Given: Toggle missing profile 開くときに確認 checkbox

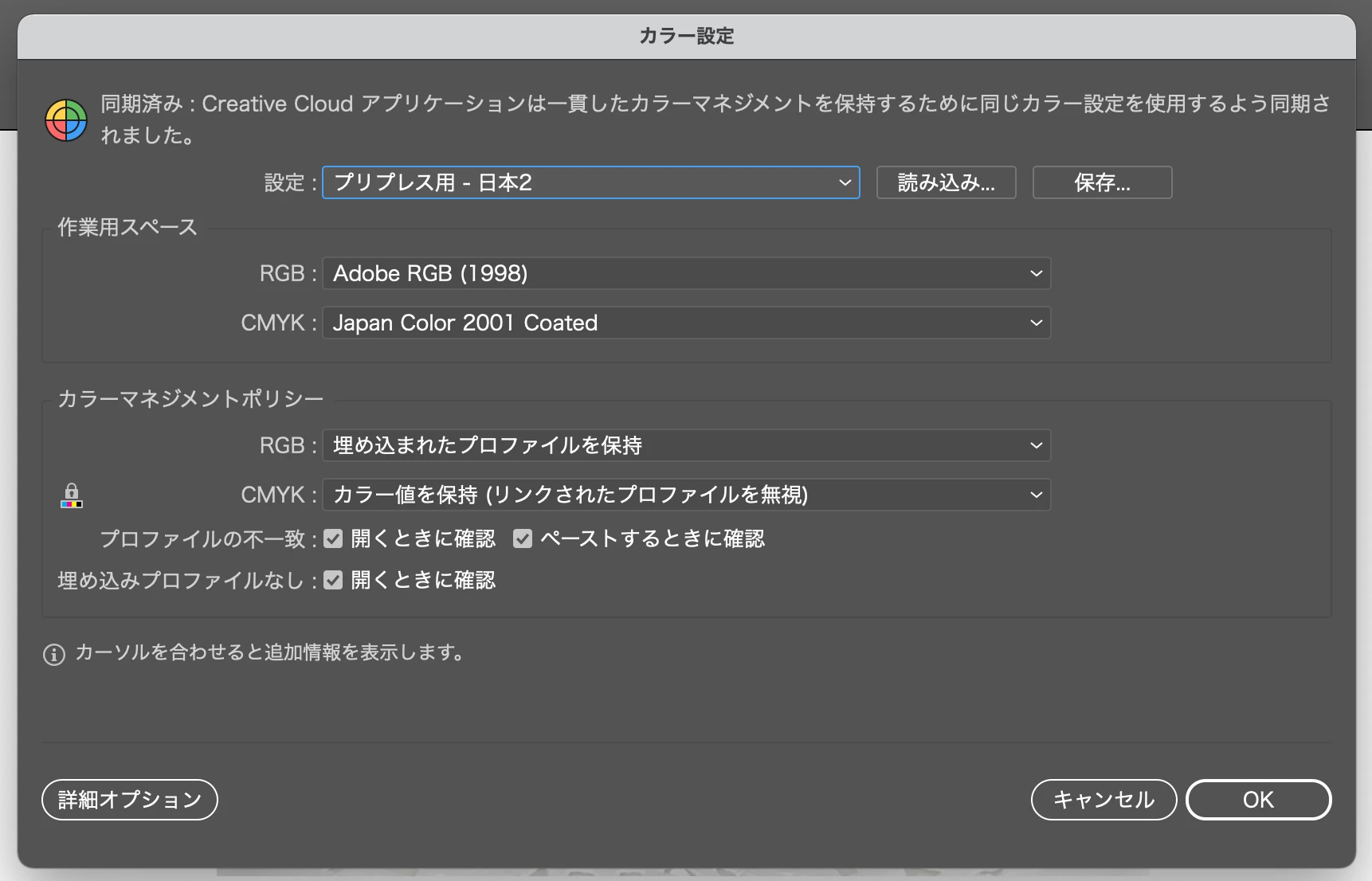Looking at the screenshot, I should coord(333,580).
